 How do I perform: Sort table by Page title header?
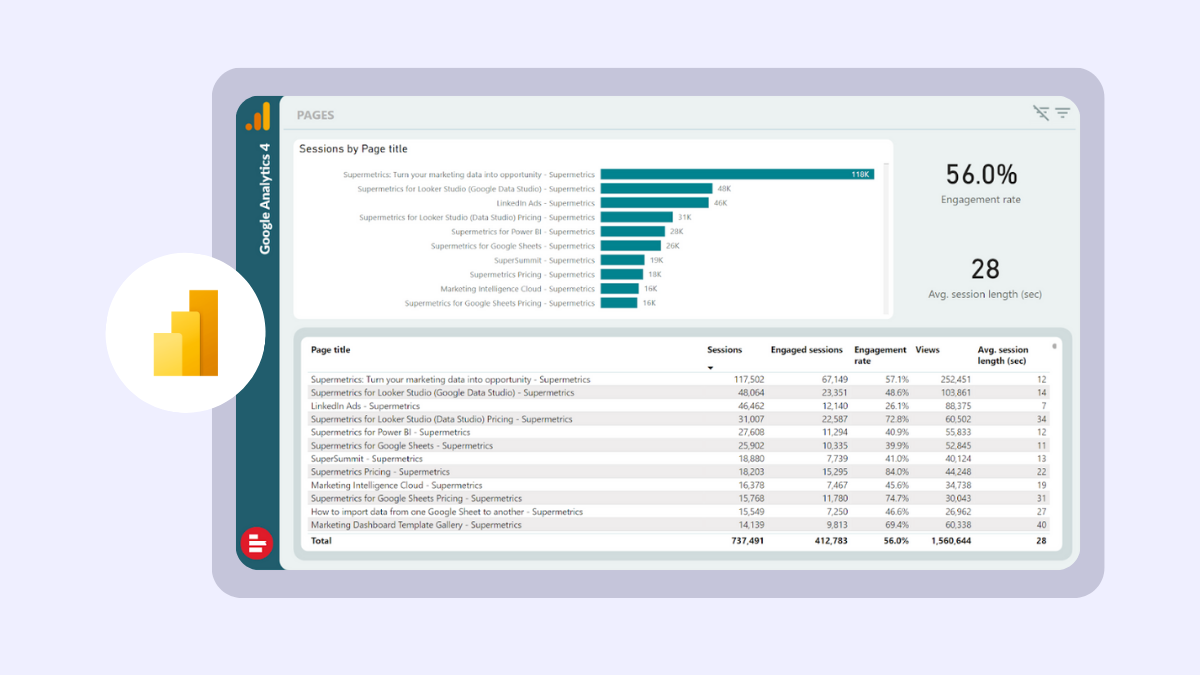click(330, 350)
